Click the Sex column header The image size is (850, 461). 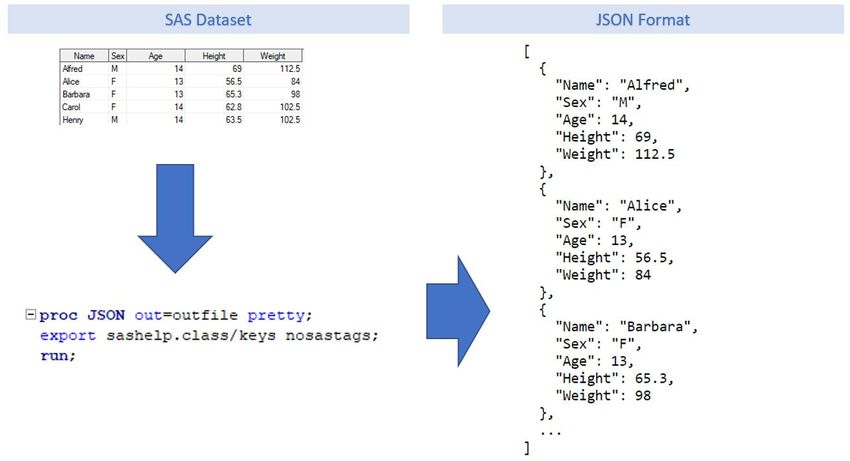pyautogui.click(x=118, y=56)
